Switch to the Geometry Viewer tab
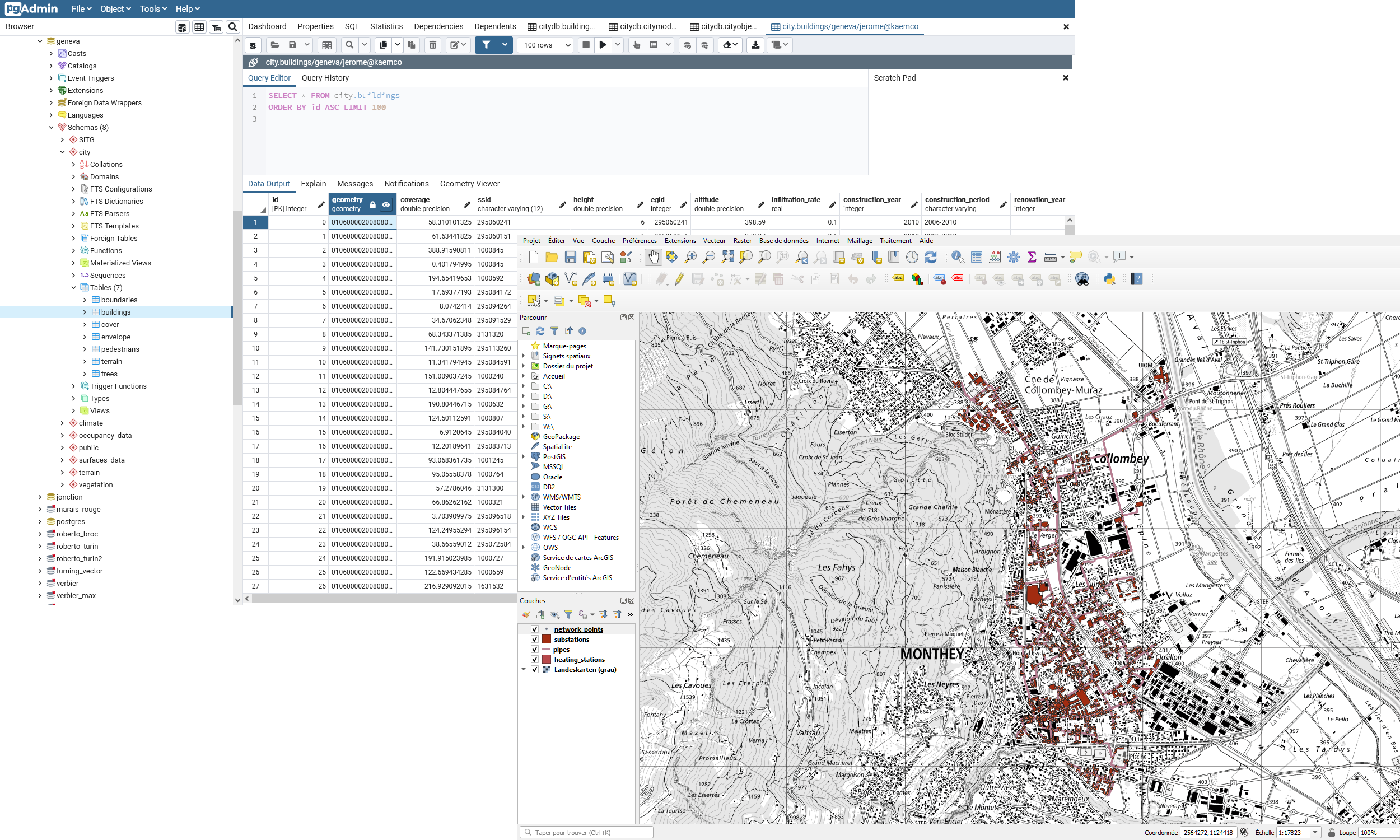 coord(469,184)
